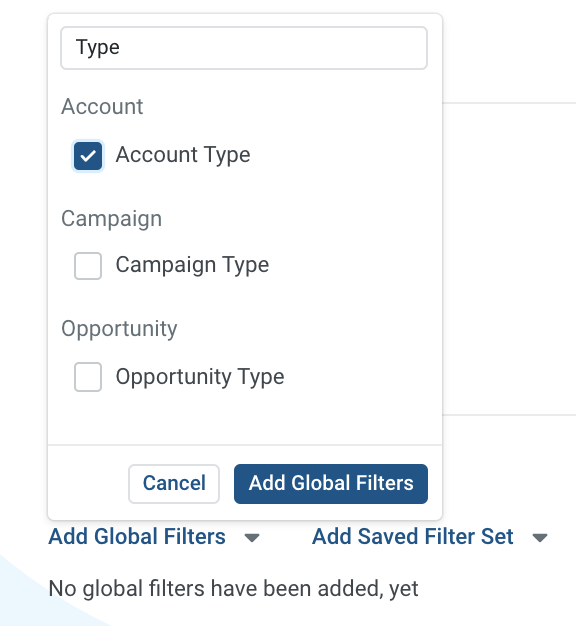
Task: Check the Campaign Type checkbox
Action: [88, 266]
